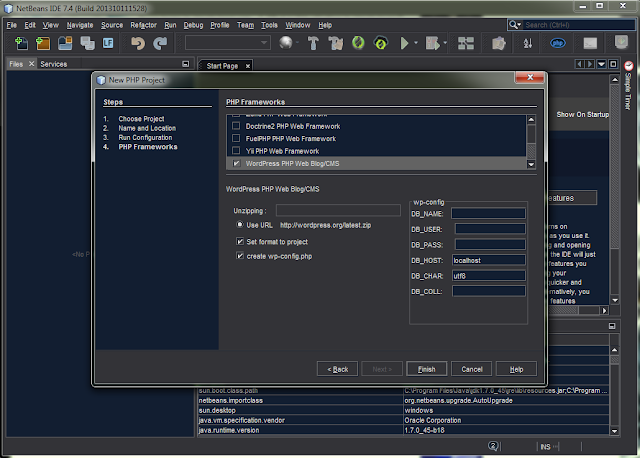The height and width of the screenshot is (458, 640).
Task: Click the Cancel button in wizard
Action: point(471,369)
